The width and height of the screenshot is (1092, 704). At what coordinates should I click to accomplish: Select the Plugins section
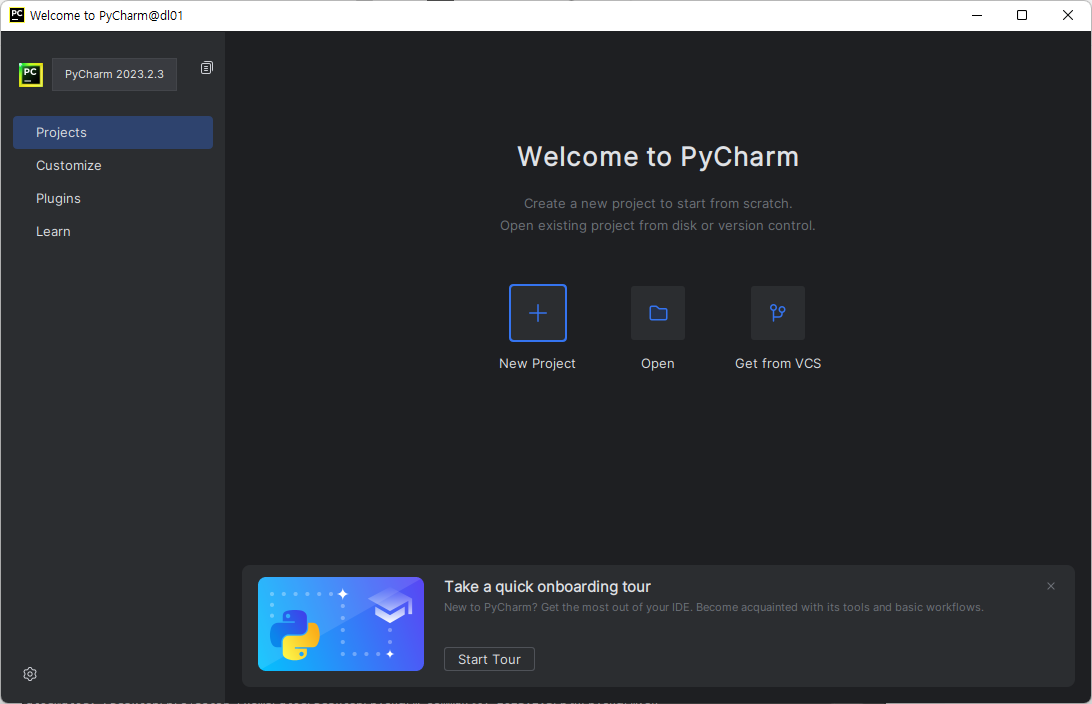(58, 198)
